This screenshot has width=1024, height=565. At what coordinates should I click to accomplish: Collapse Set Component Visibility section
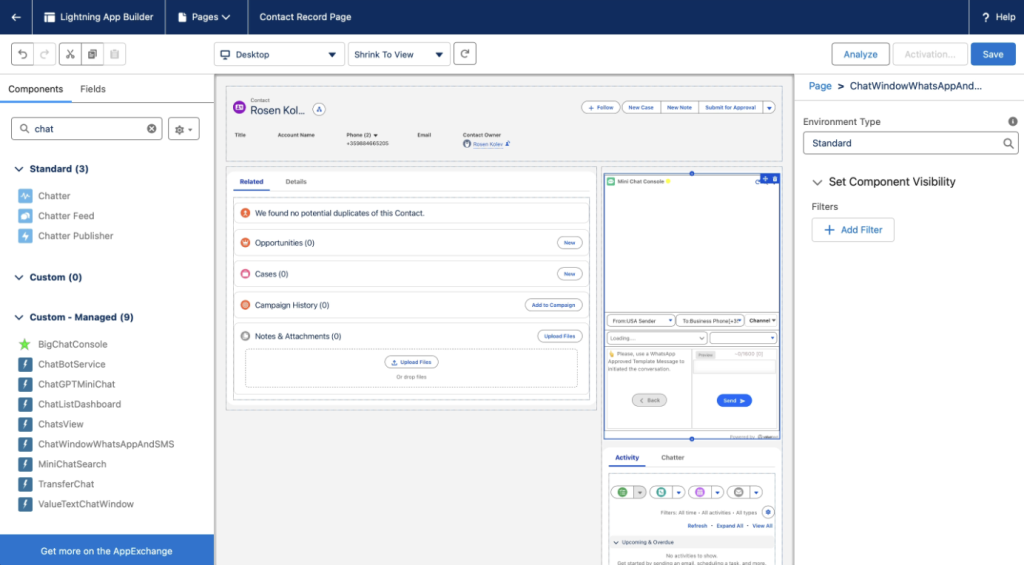pyautogui.click(x=817, y=182)
